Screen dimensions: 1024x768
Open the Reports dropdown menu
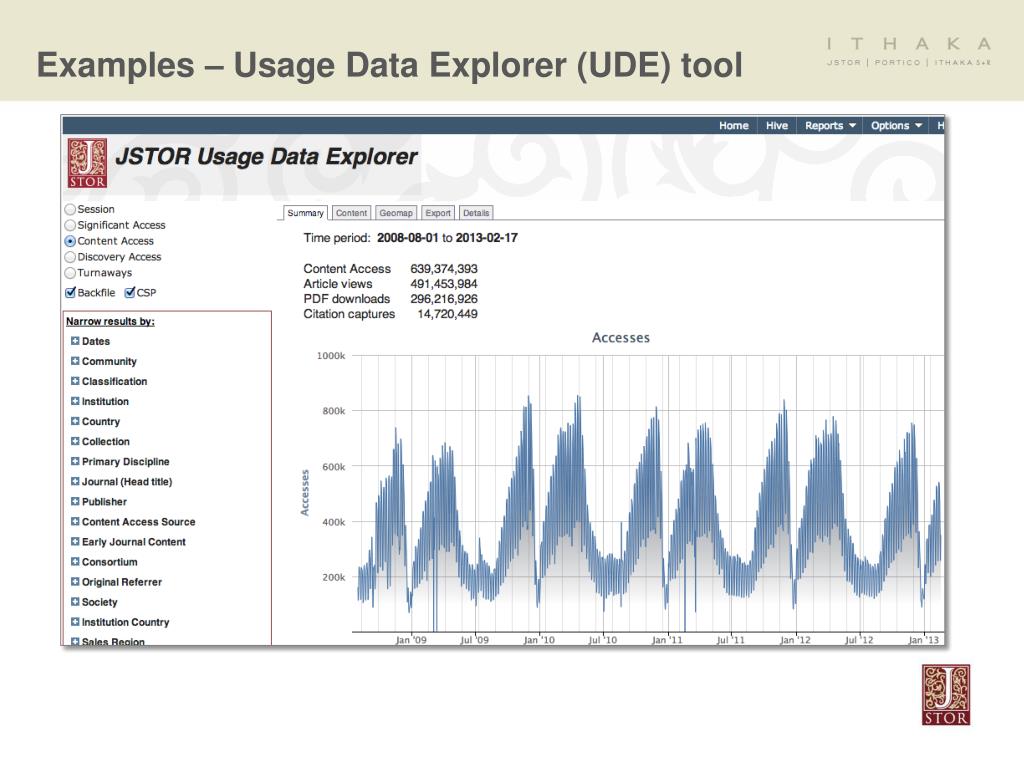click(829, 125)
